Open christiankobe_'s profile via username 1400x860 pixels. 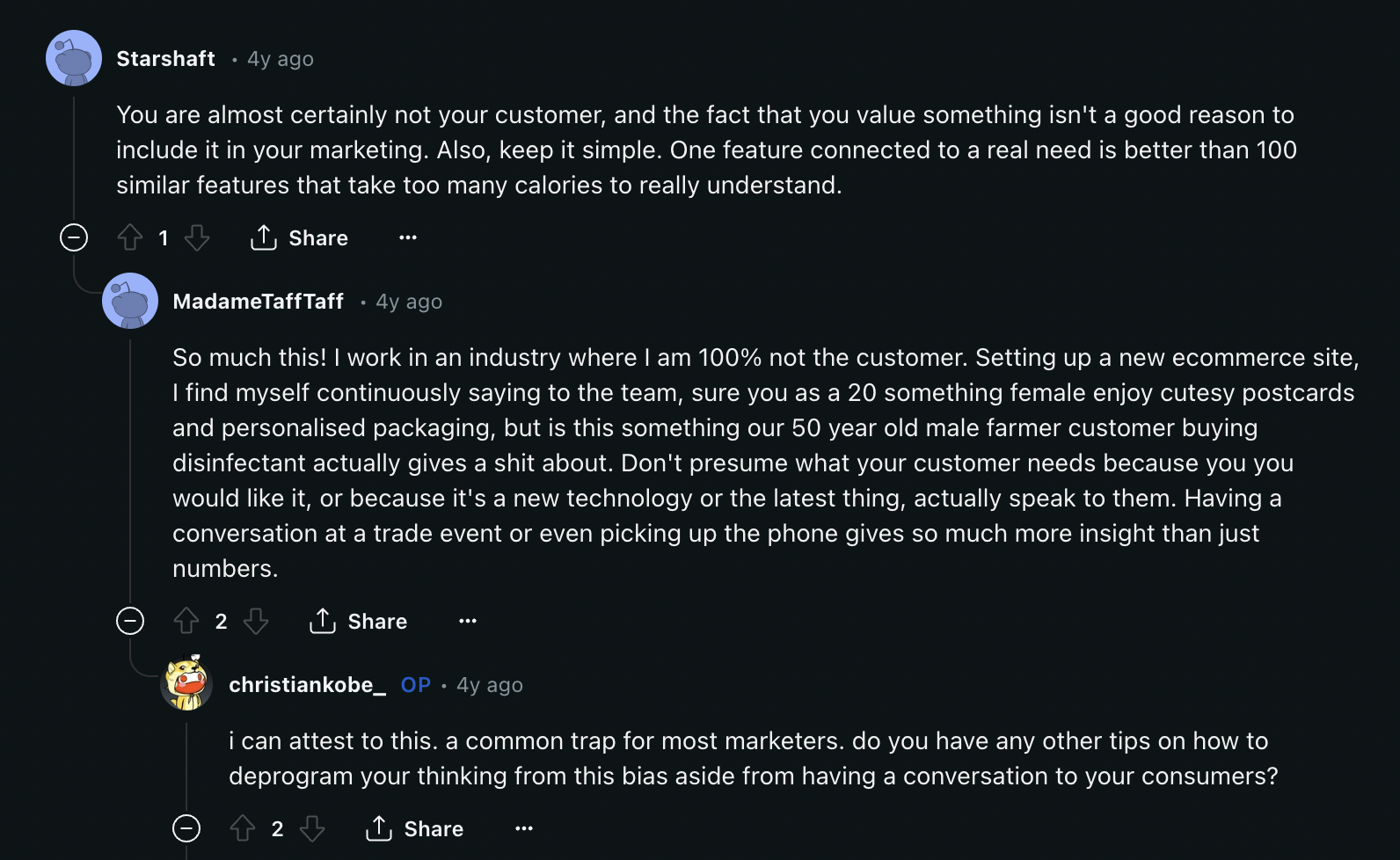point(307,685)
